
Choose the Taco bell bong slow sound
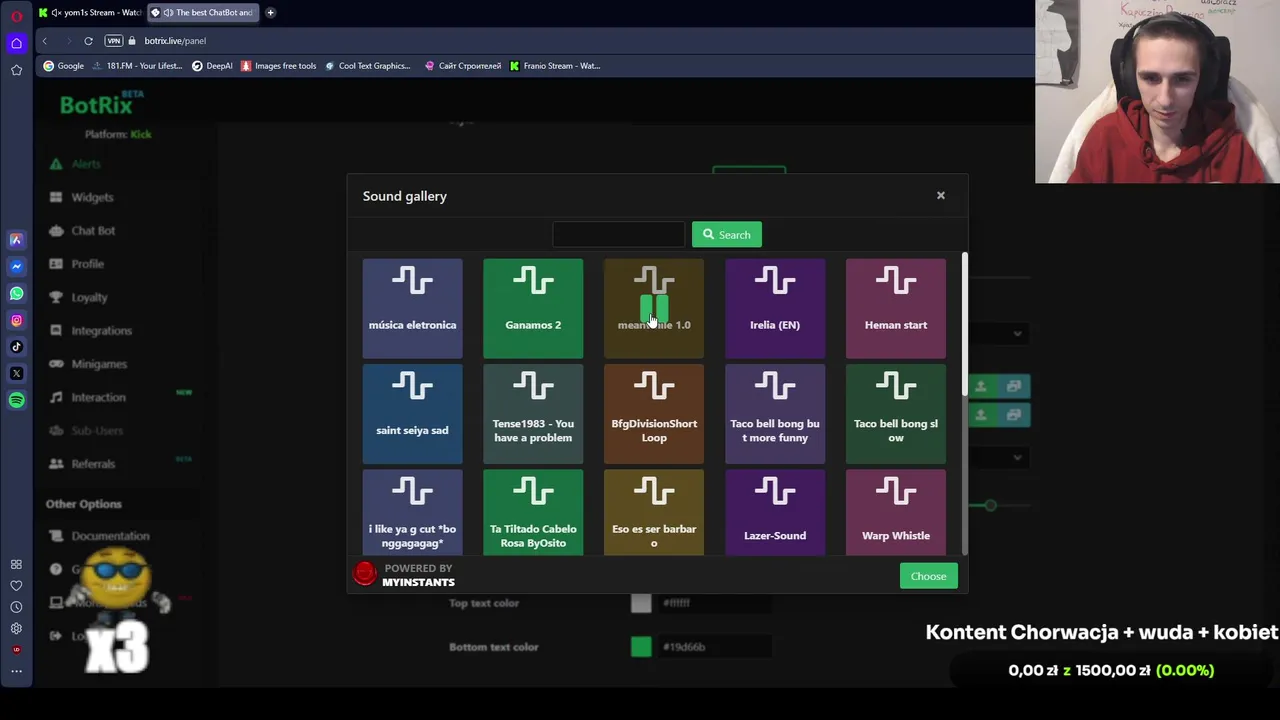coord(896,414)
